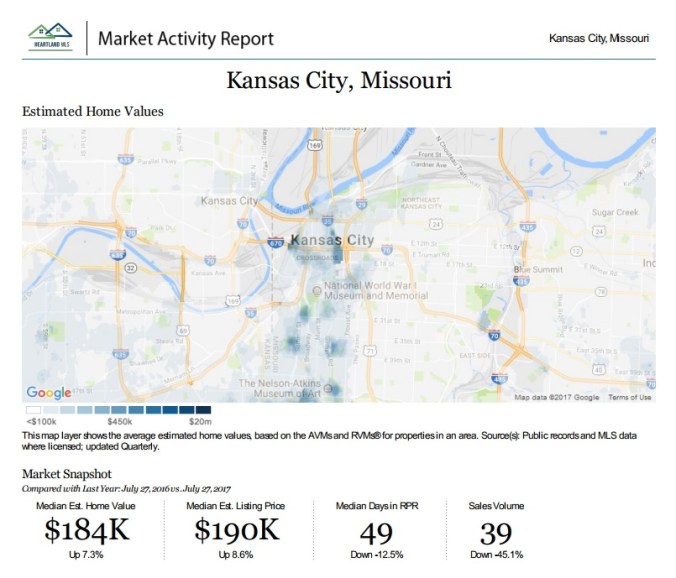Click the route 69 highway shield
The height and width of the screenshot is (578, 676).
pyautogui.click(x=183, y=331)
